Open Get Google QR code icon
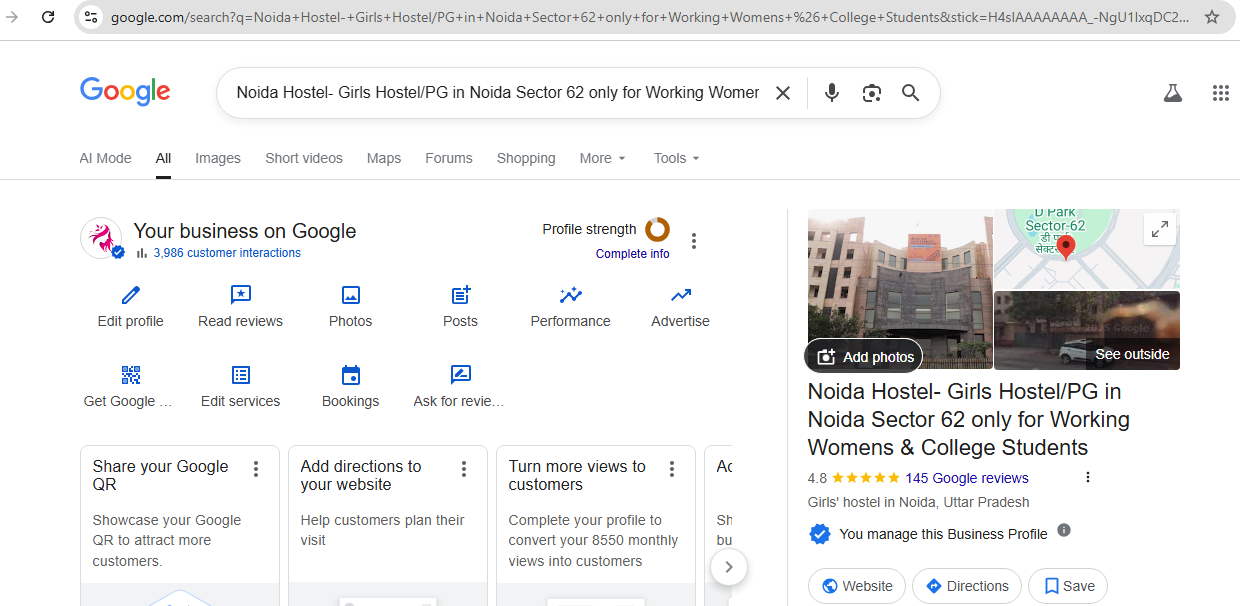1240x606 pixels. coord(131,375)
